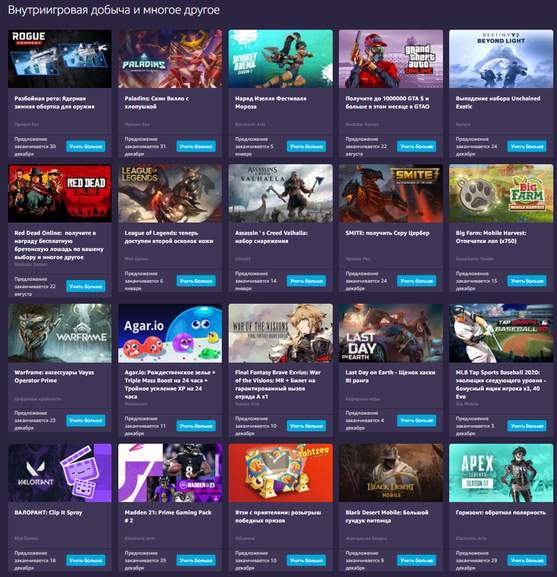Select the Rocket Arena offer image
The image size is (557, 577).
point(280,59)
